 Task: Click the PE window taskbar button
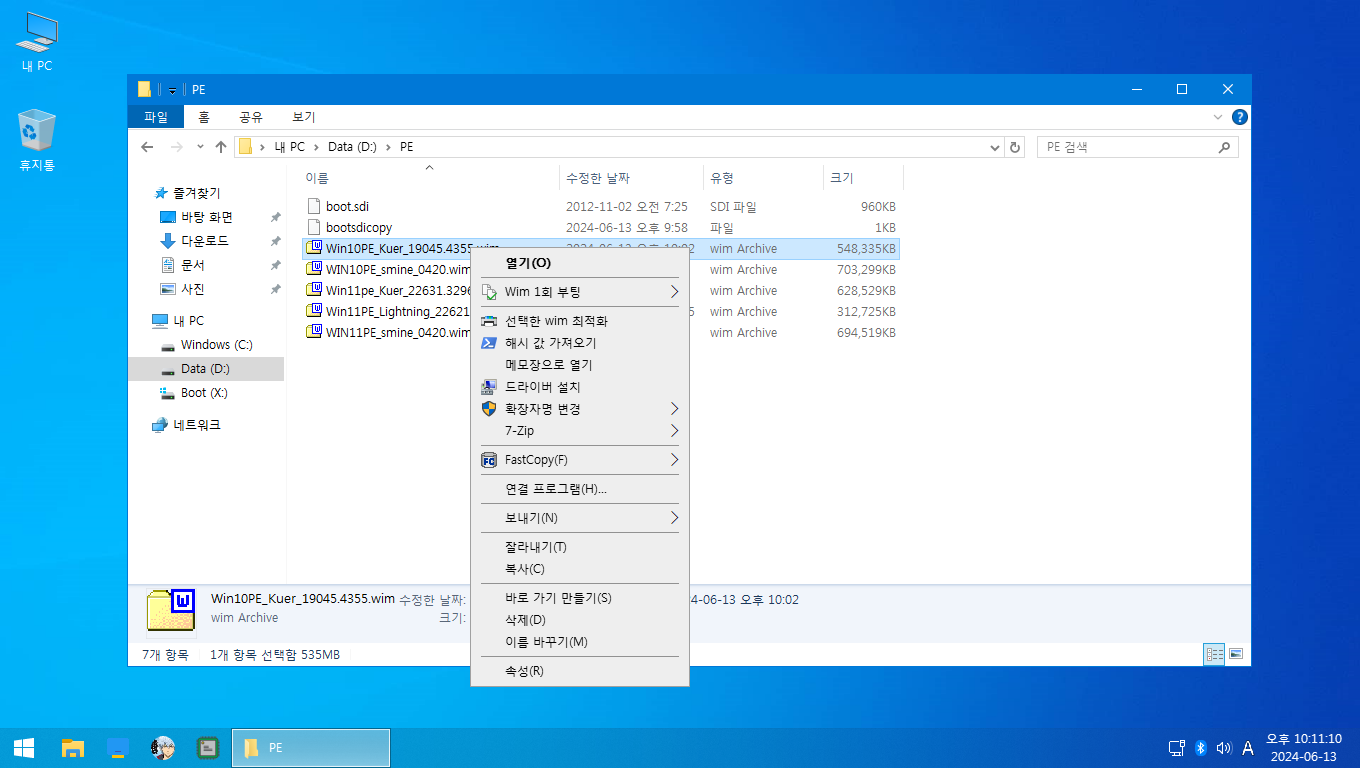[311, 747]
